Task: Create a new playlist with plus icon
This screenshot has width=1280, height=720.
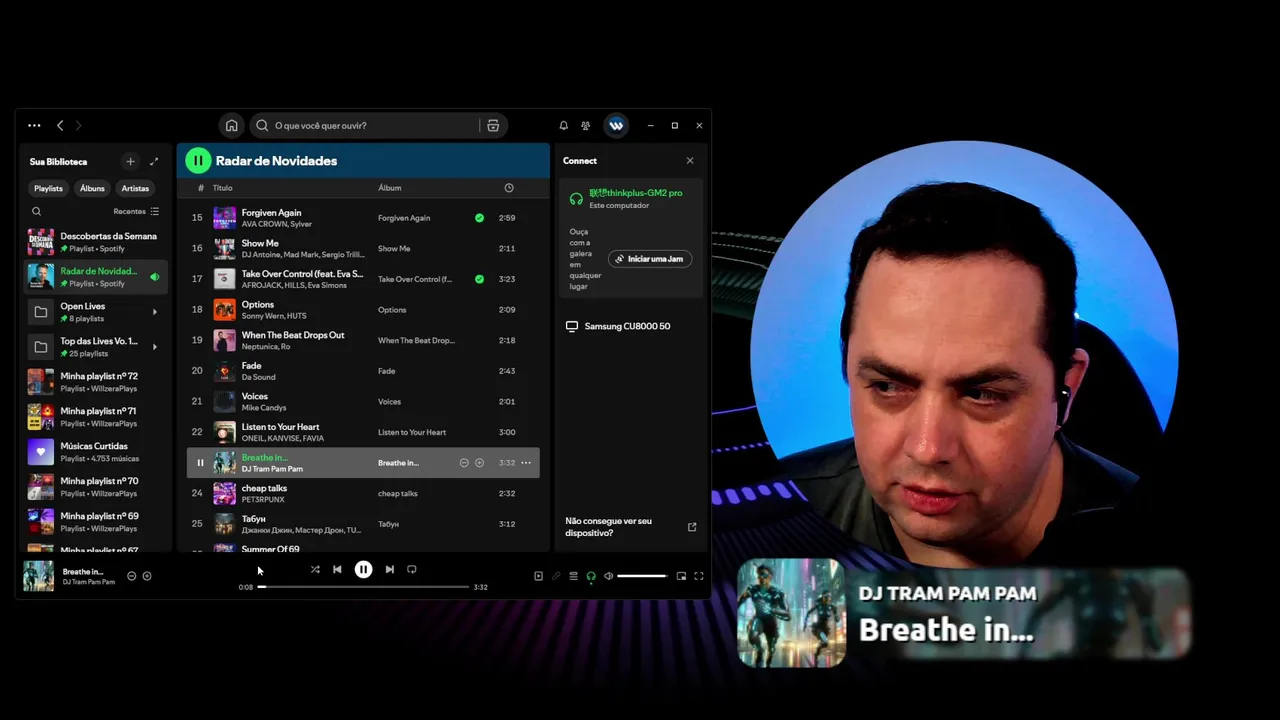Action: click(130, 161)
